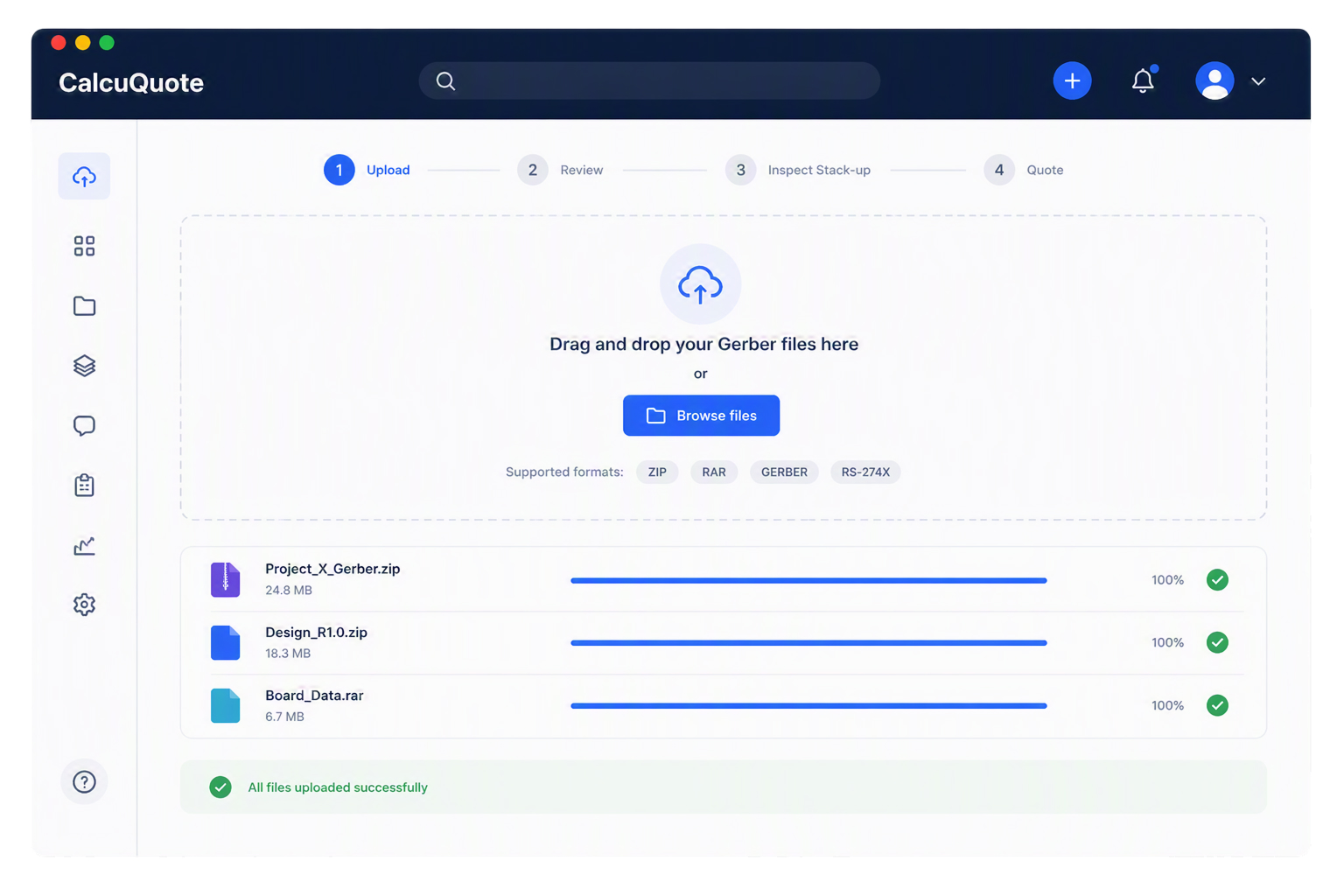The image size is (1344, 896).
Task: Open the Upload section in sidebar
Action: coord(84,177)
